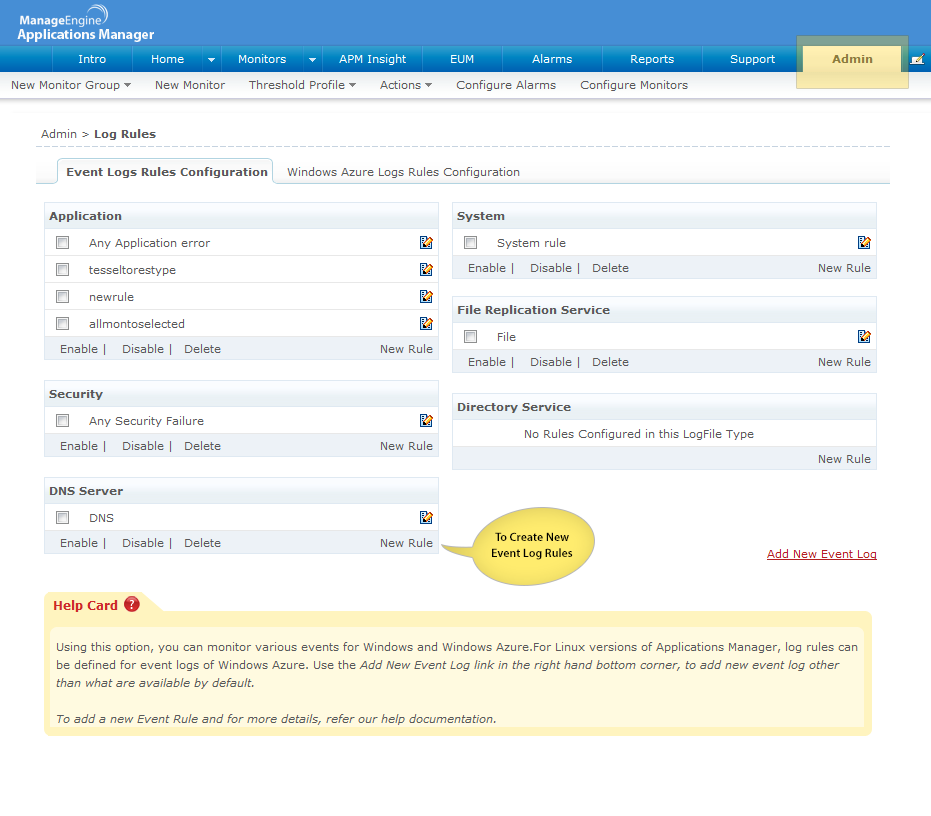
Task: Check the Any Security Failure checkbox
Action: (62, 420)
